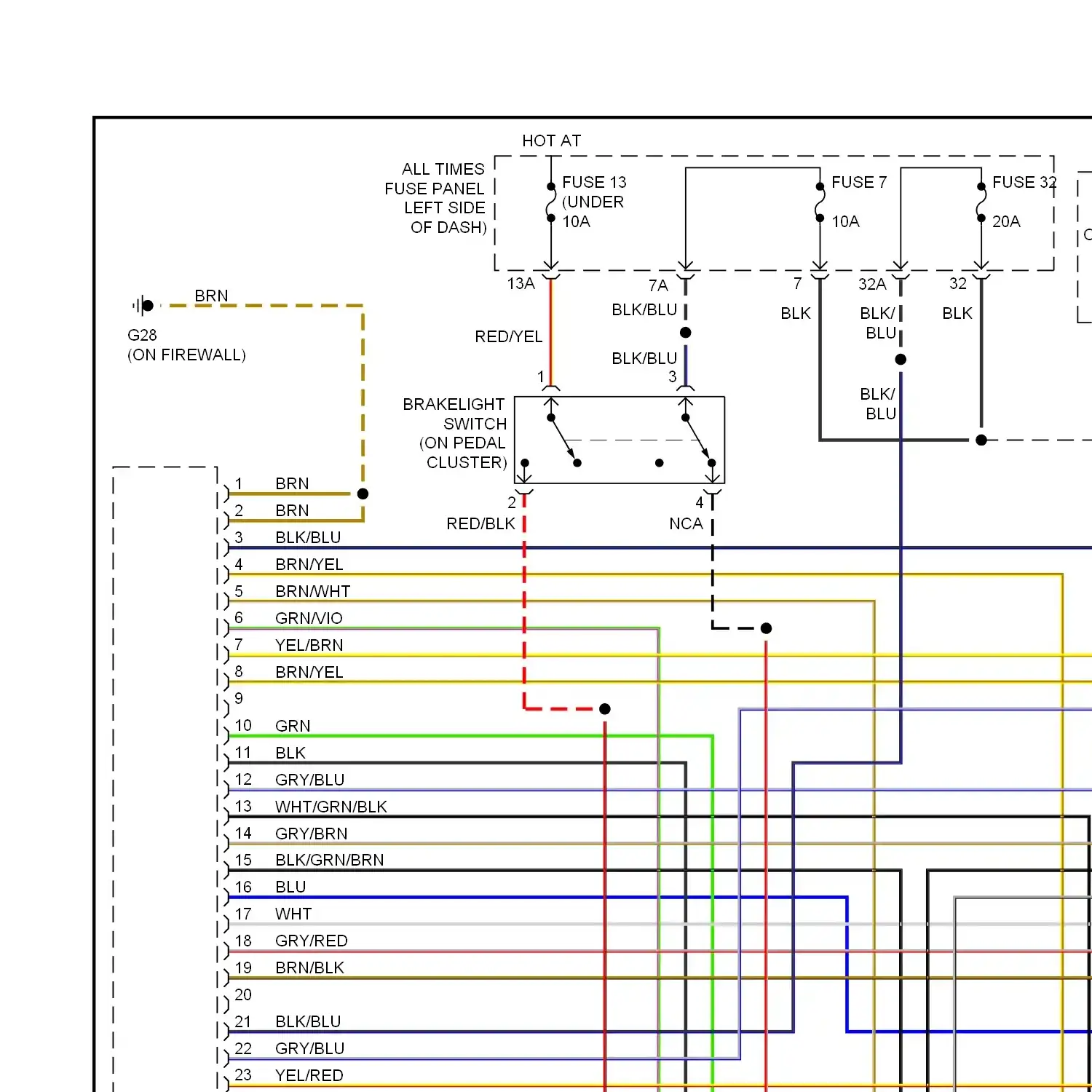Screen dimensions: 1092x1092
Task: Click the 'FUSE PANEL' text
Action: [434, 189]
